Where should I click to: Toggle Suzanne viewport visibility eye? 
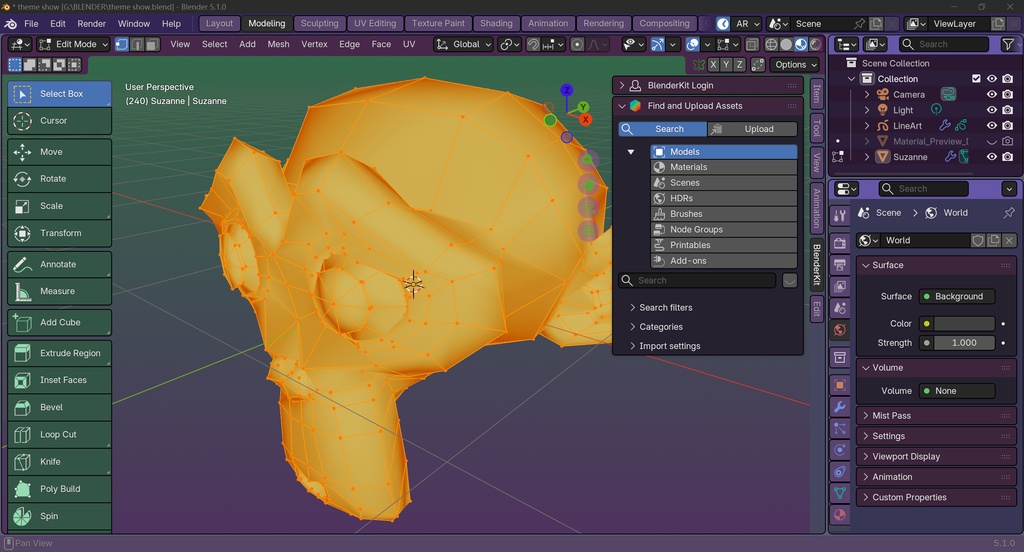tap(992, 157)
